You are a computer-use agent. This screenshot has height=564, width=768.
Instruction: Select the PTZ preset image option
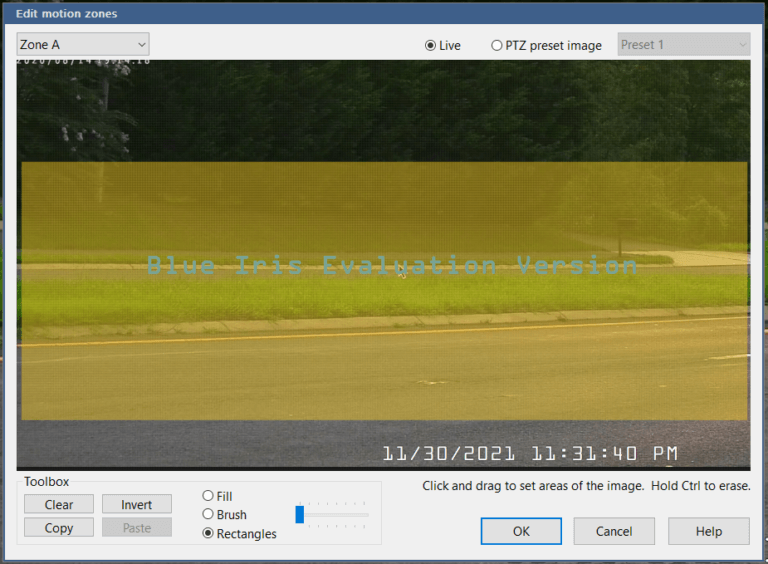(x=546, y=46)
